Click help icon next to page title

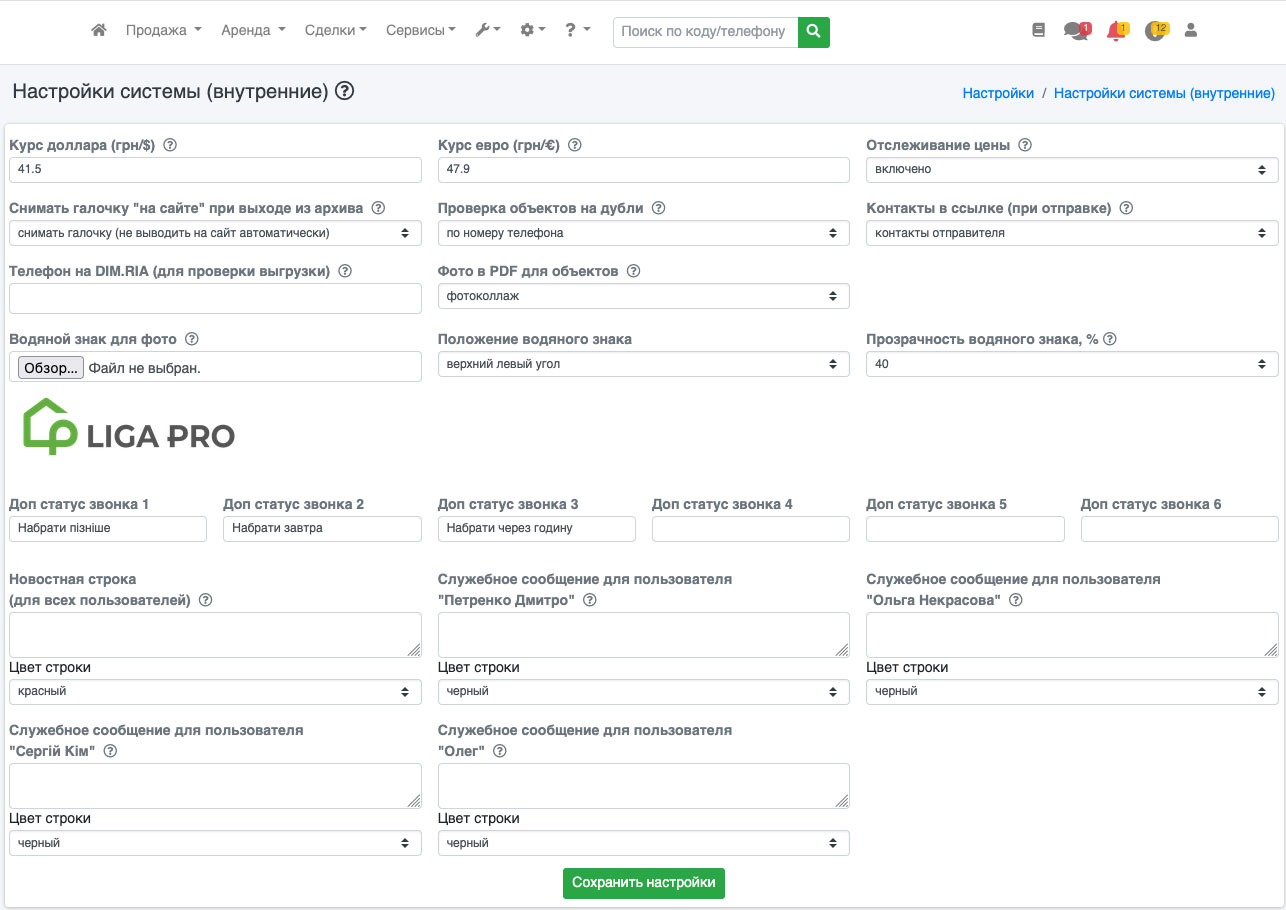click(345, 91)
